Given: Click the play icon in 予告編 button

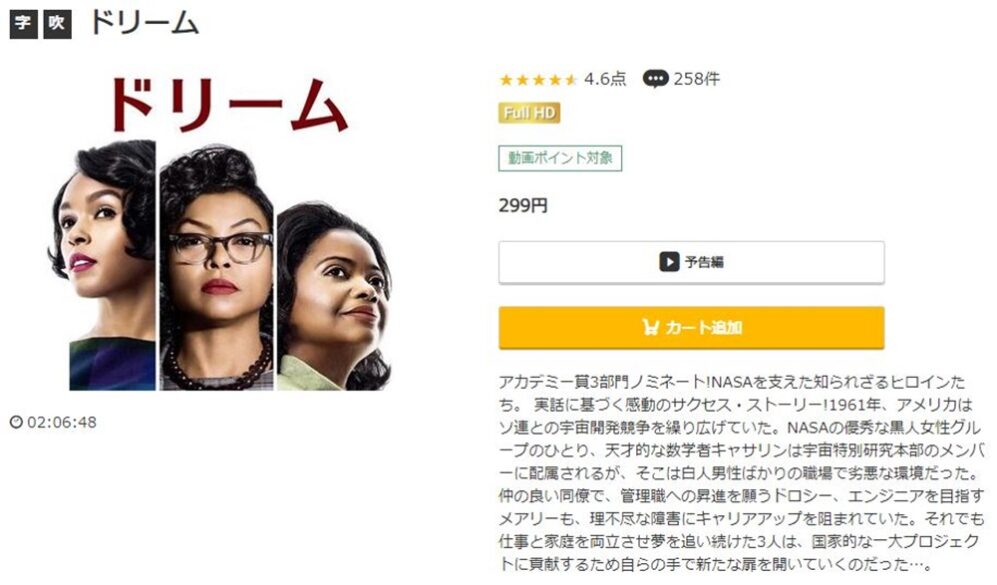Looking at the screenshot, I should pyautogui.click(x=669, y=262).
